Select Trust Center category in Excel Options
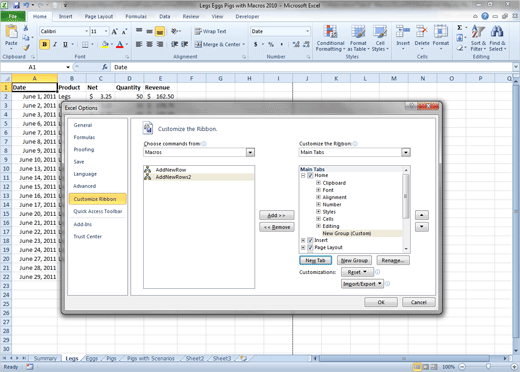This screenshot has width=520, height=372. [88, 237]
